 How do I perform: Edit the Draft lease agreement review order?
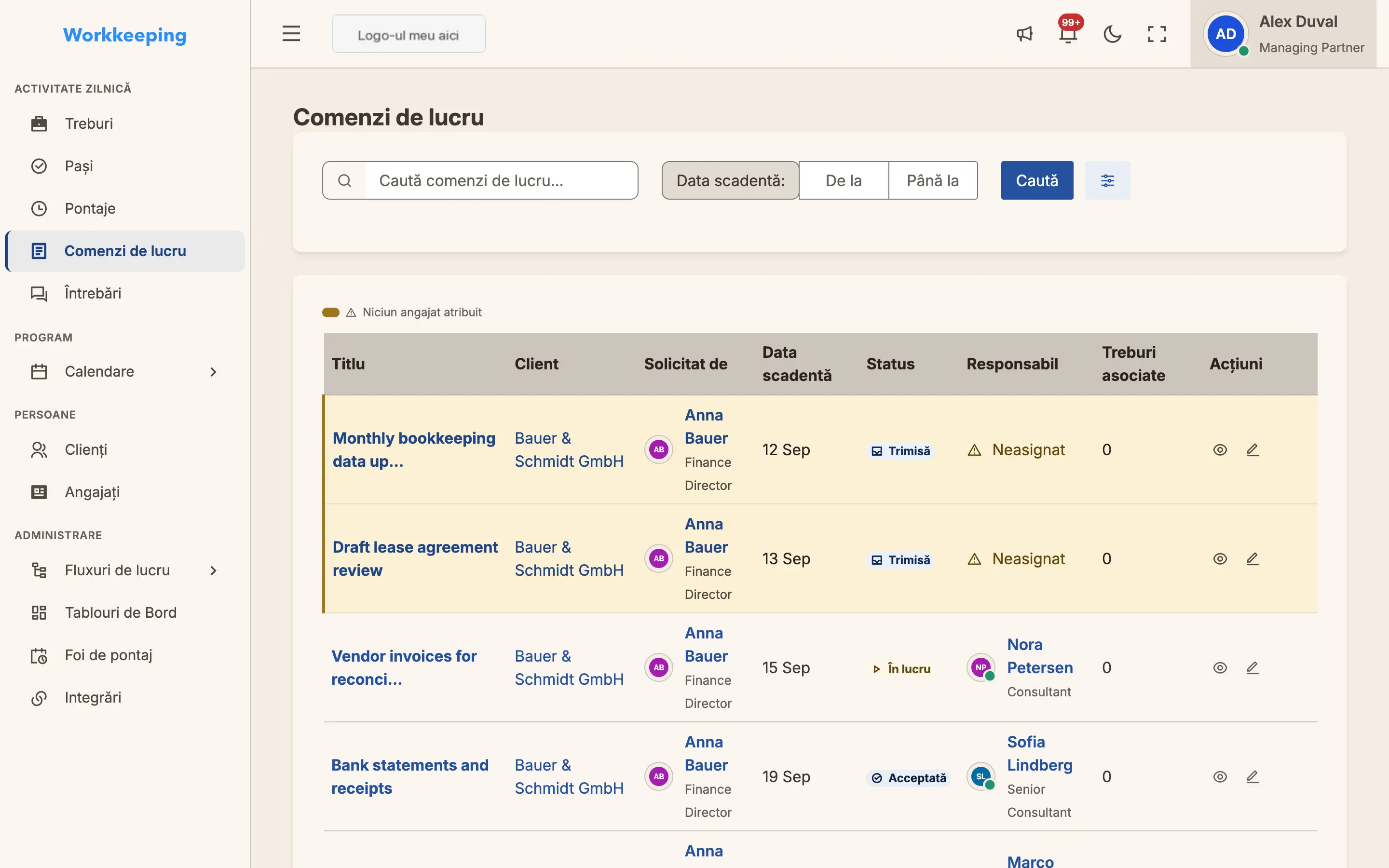(1253, 558)
